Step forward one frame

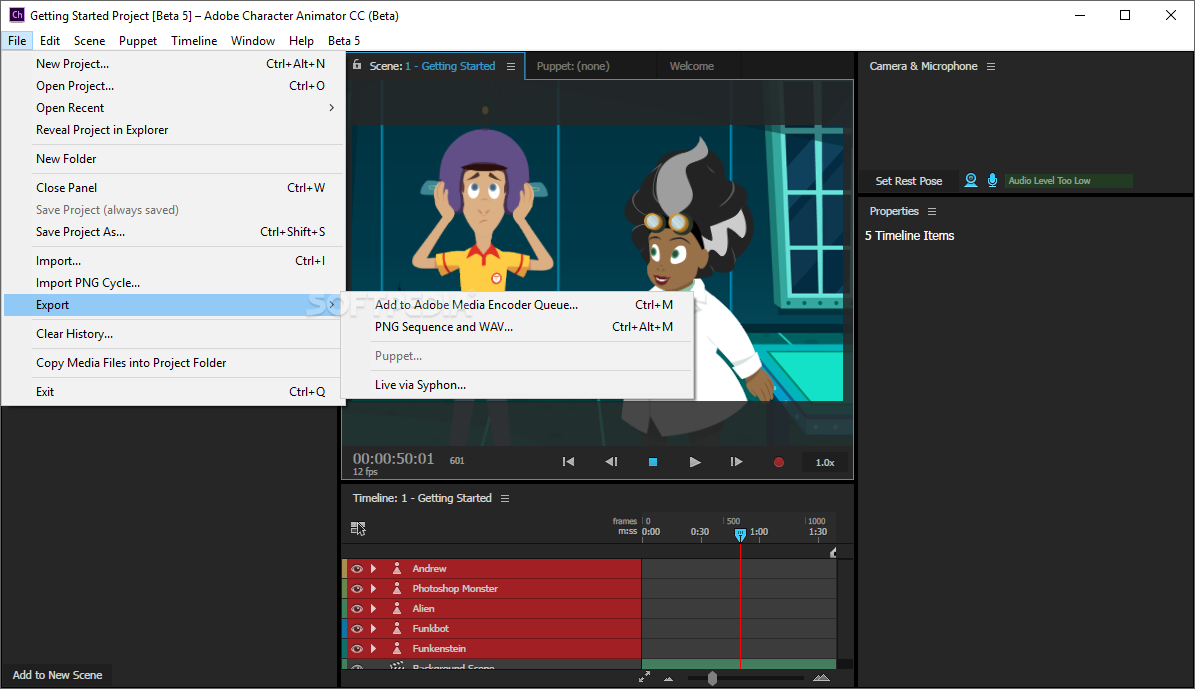point(736,462)
